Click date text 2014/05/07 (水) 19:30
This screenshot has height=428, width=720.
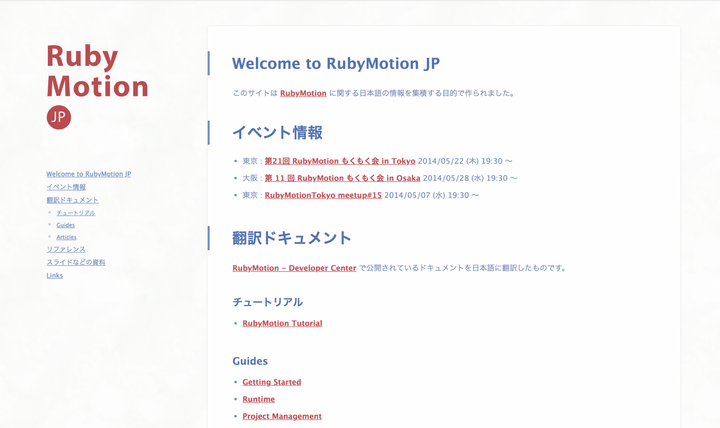coord(427,195)
